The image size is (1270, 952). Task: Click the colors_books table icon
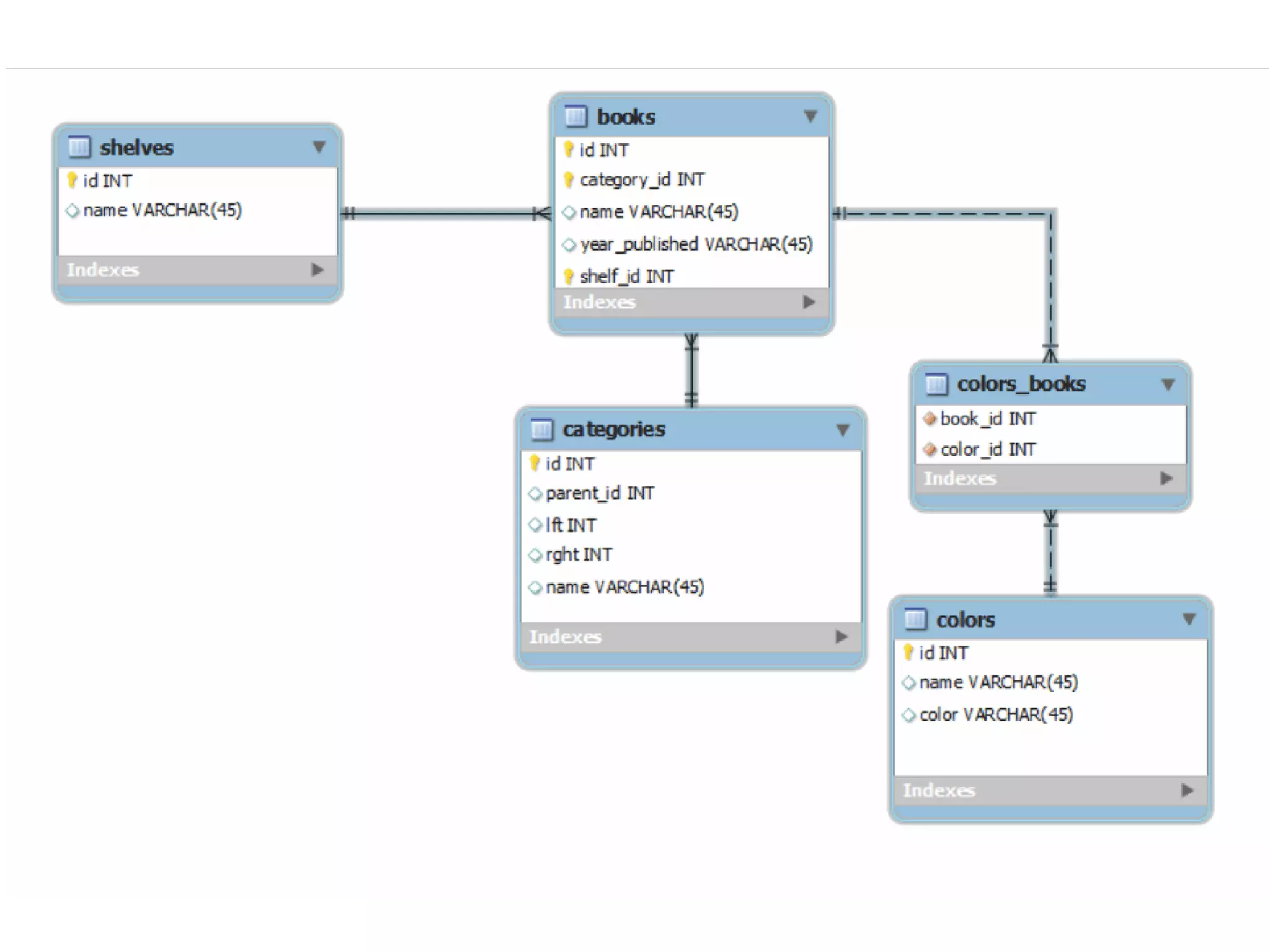(936, 385)
